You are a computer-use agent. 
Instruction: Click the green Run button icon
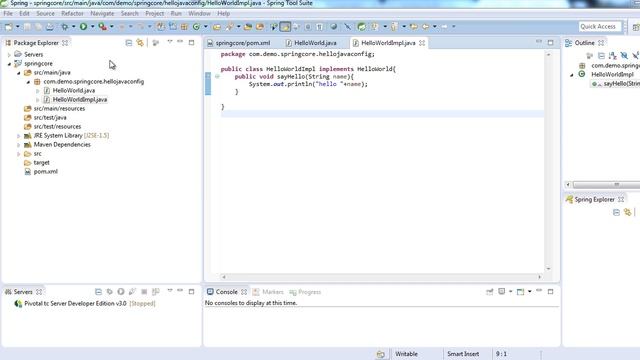click(x=83, y=27)
